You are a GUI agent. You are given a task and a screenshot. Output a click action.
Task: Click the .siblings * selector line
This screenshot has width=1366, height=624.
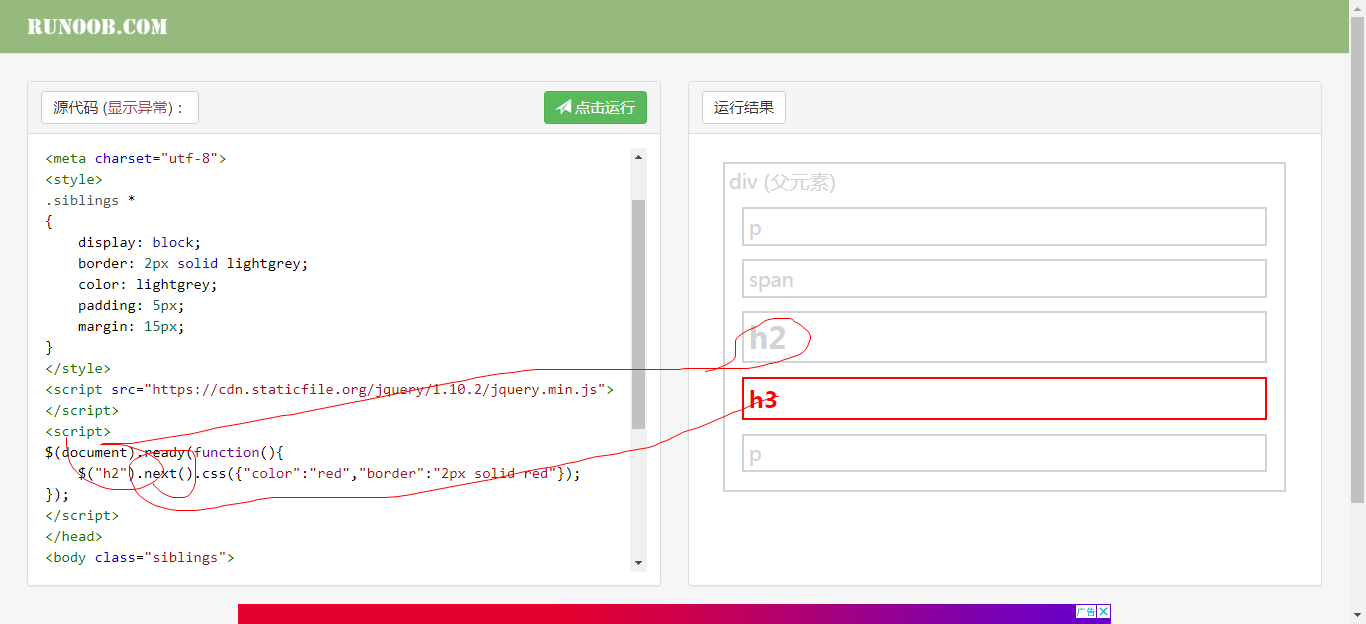point(90,200)
